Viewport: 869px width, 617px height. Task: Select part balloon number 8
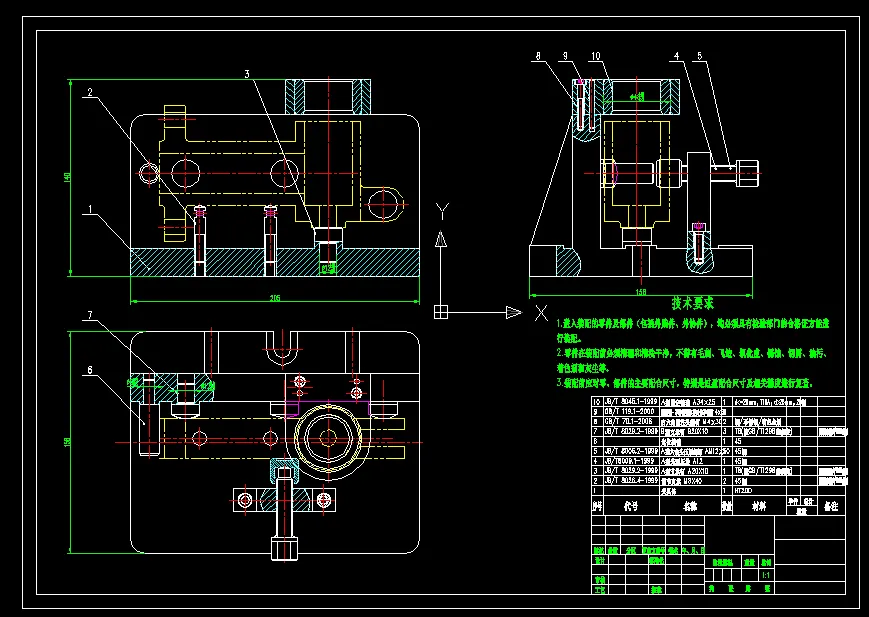538,56
